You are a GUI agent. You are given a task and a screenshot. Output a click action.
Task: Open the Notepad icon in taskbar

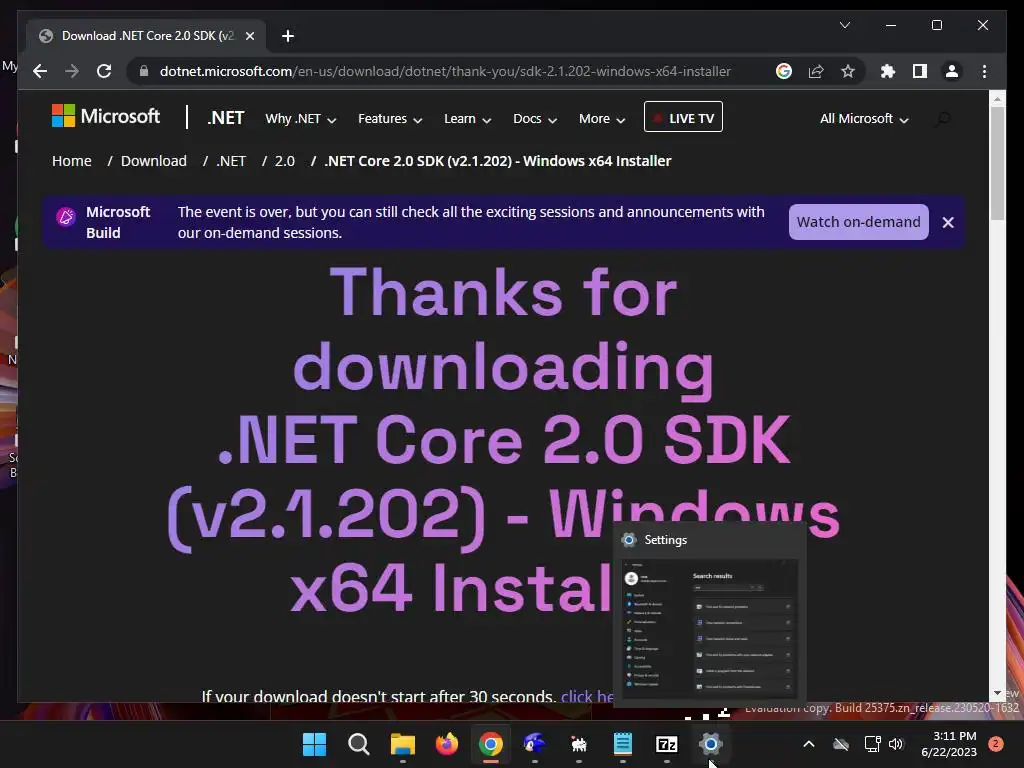coord(622,744)
